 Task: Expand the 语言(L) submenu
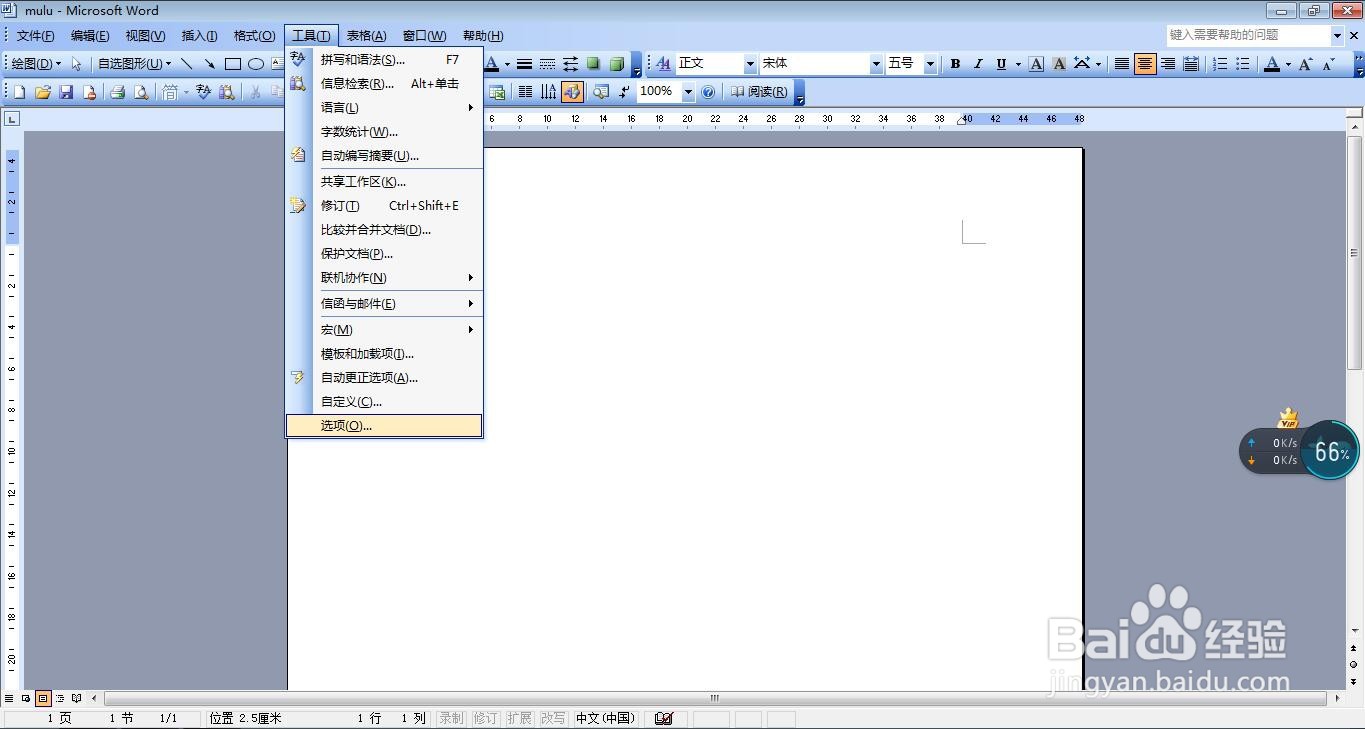click(x=384, y=107)
